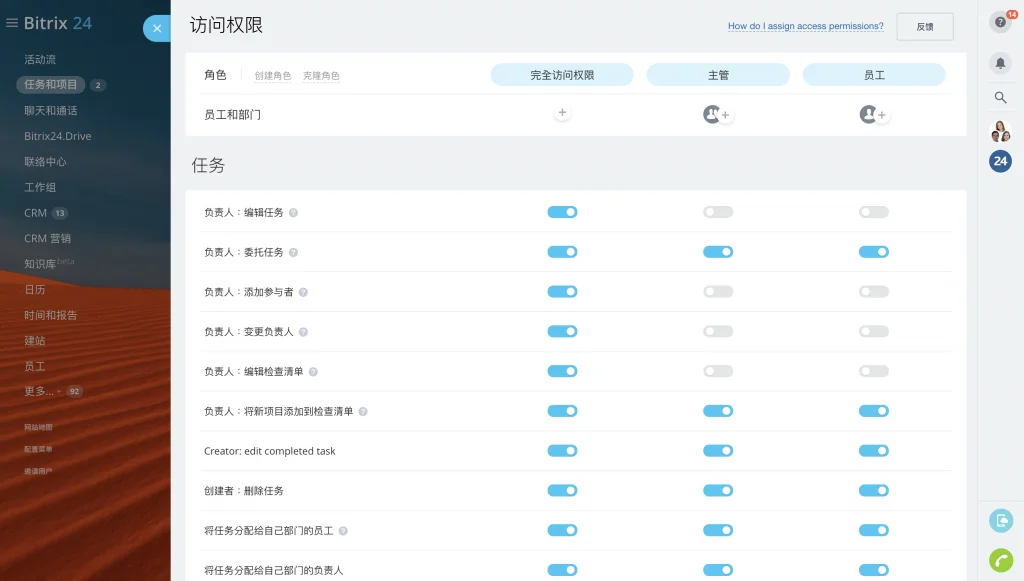1024x581 pixels.
Task: Open 邀请用户 link in sidebar
Action: point(38,471)
